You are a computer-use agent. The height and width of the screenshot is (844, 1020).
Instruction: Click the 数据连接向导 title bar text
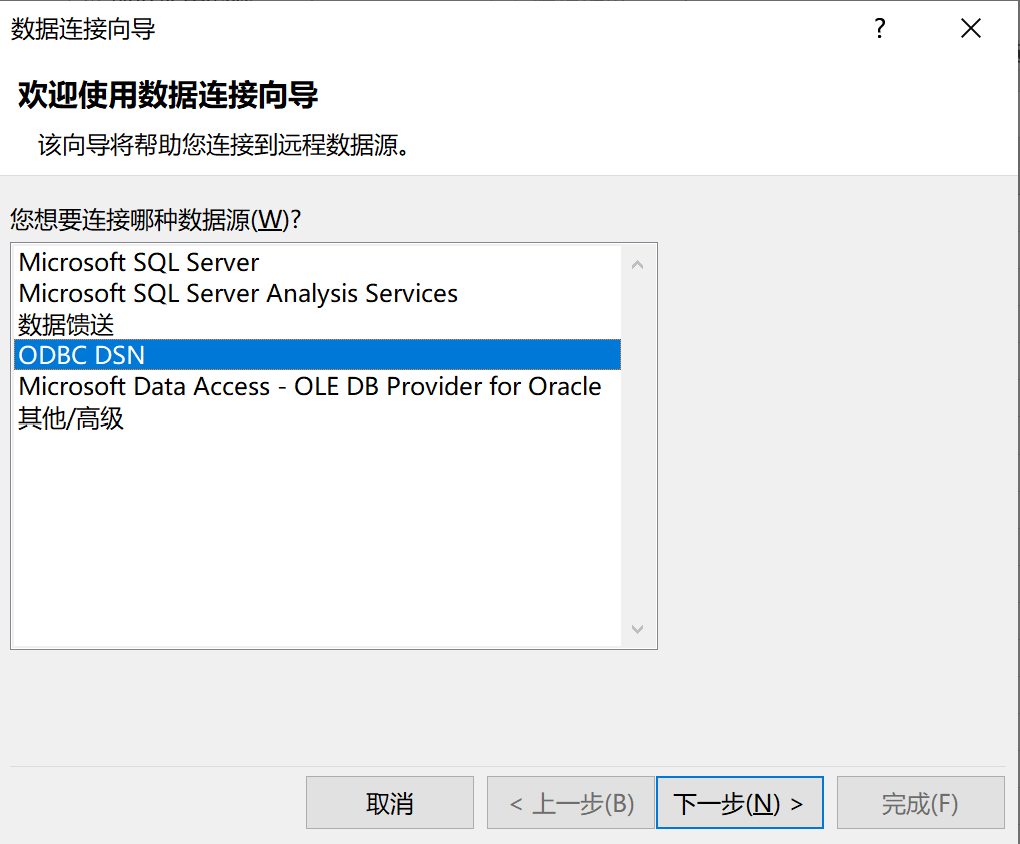coord(83,29)
